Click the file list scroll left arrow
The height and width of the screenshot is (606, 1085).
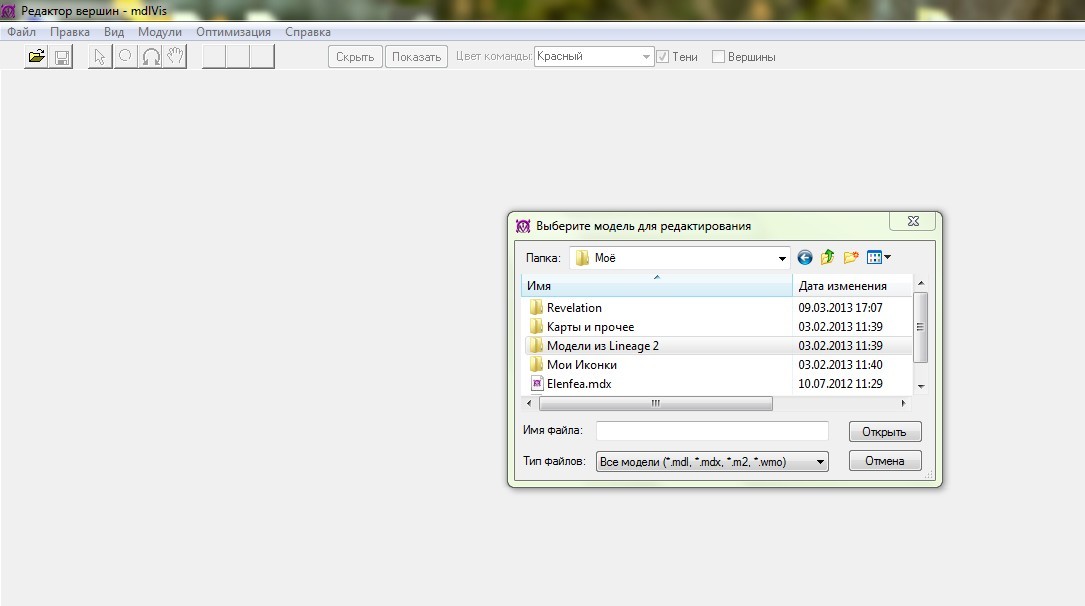[529, 403]
